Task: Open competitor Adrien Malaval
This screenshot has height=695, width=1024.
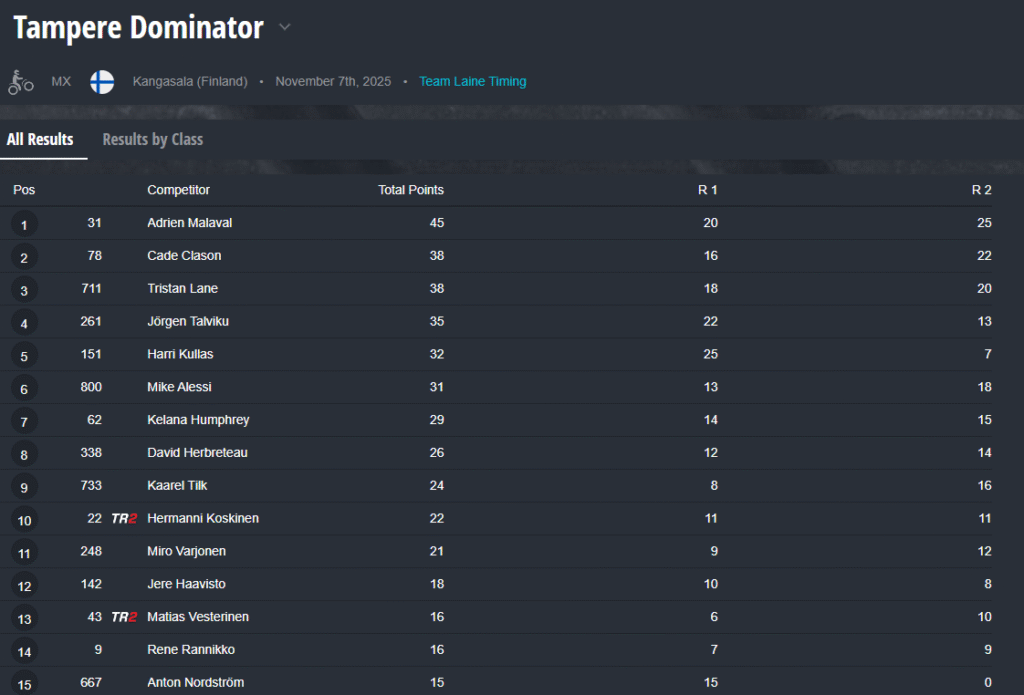Action: pyautogui.click(x=189, y=223)
